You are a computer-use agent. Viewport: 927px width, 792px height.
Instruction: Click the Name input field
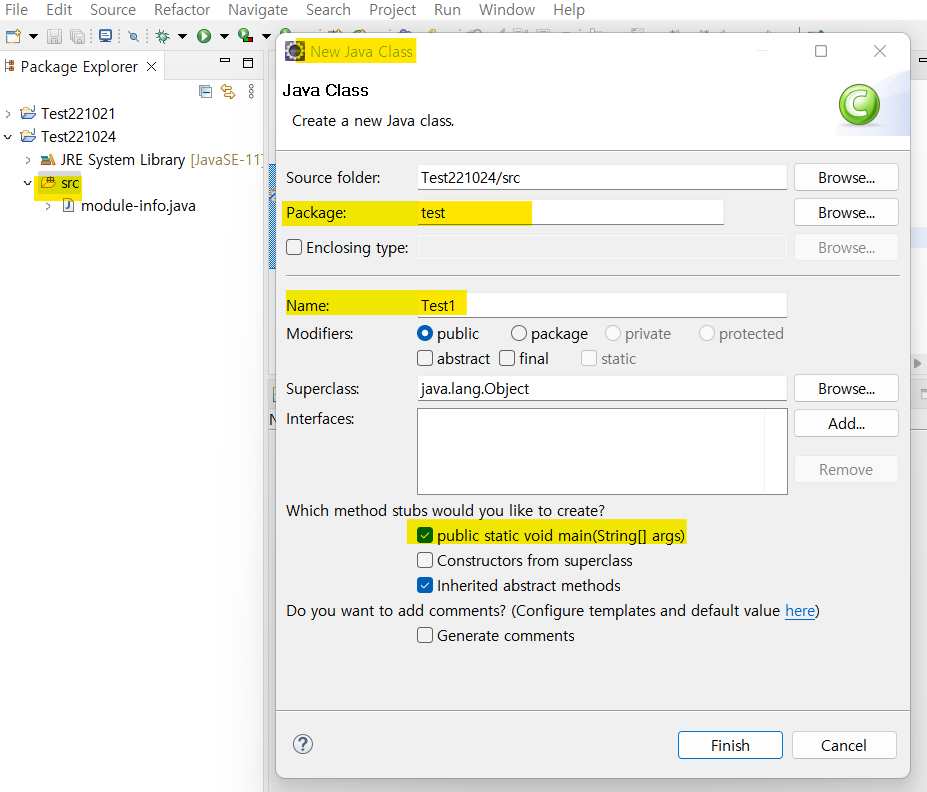602,306
